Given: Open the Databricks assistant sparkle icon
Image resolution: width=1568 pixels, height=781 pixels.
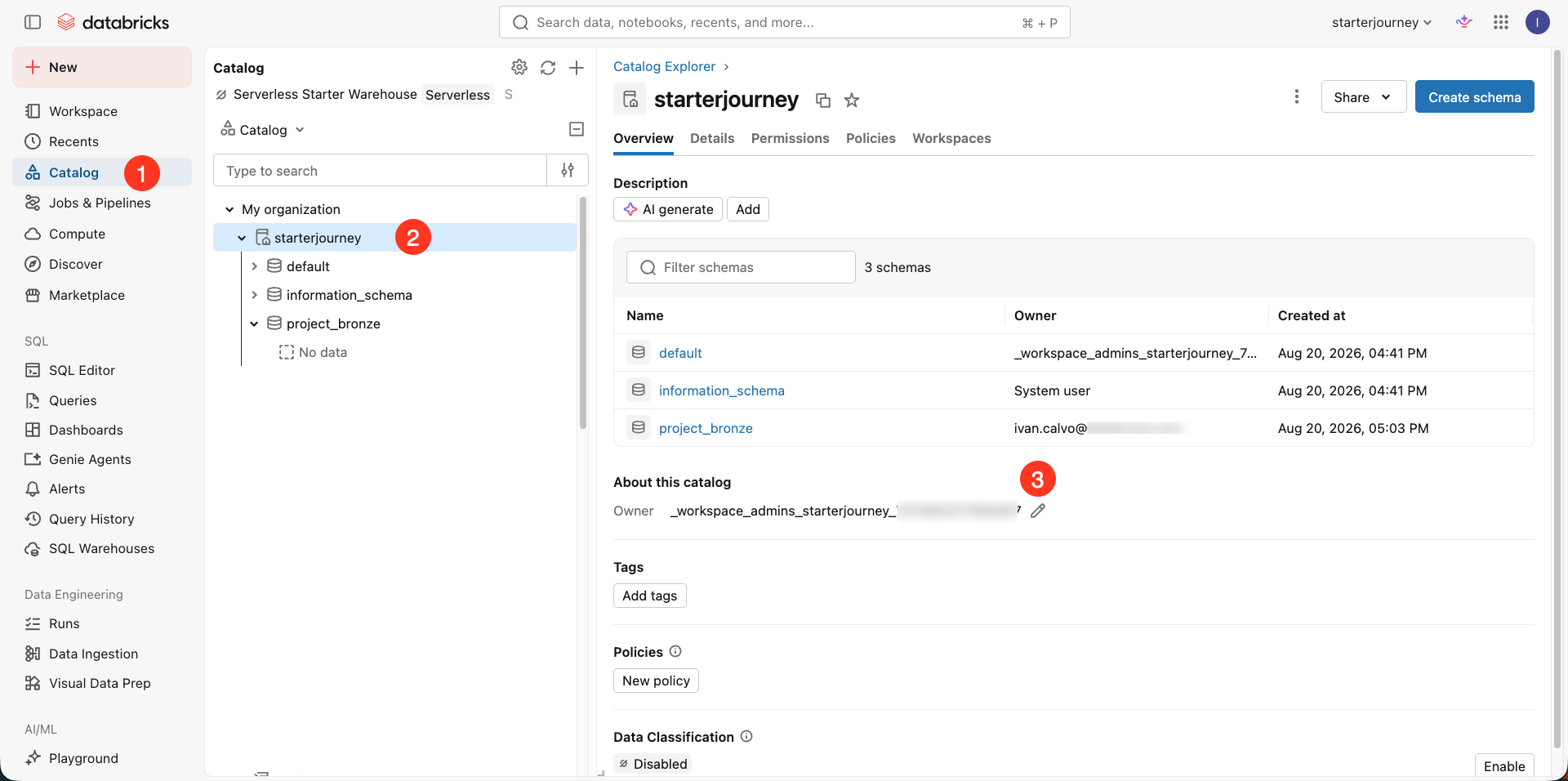Looking at the screenshot, I should [1464, 22].
